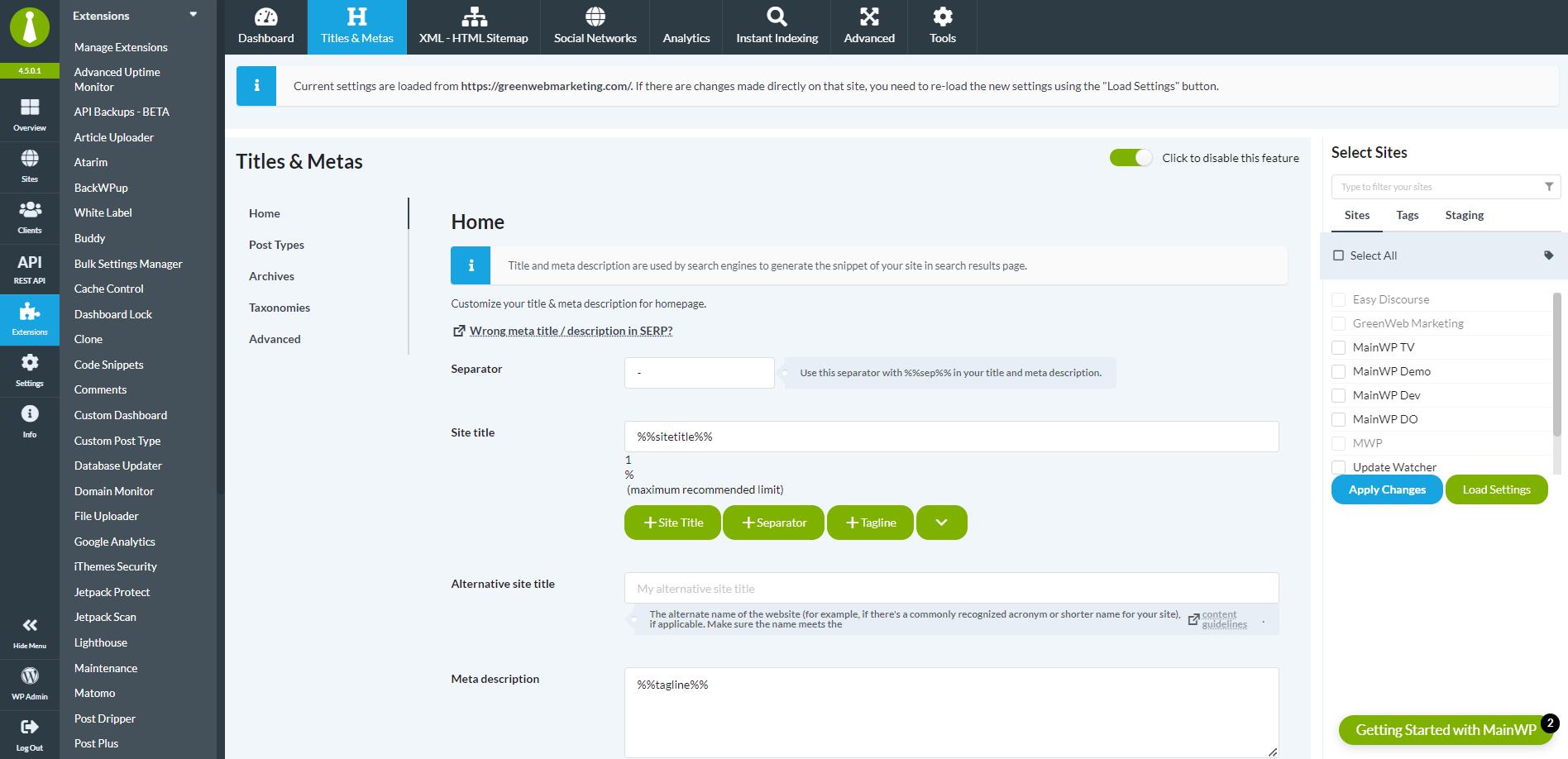1568x759 pixels.
Task: Check the Select All checkbox
Action: (x=1339, y=255)
